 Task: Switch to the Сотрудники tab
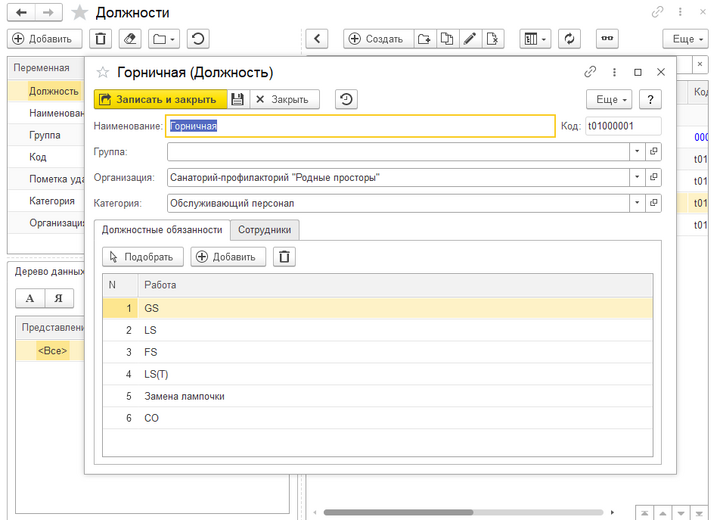point(264,230)
